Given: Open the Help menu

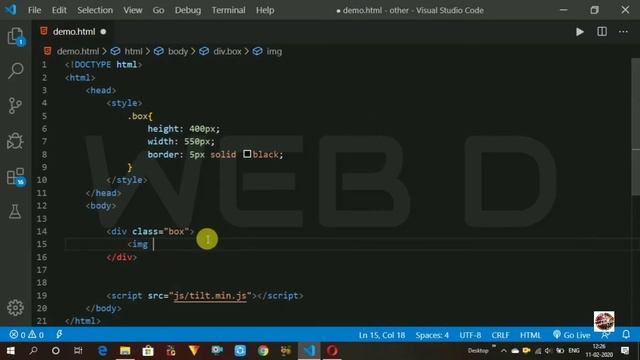Looking at the screenshot, I should pos(265,10).
